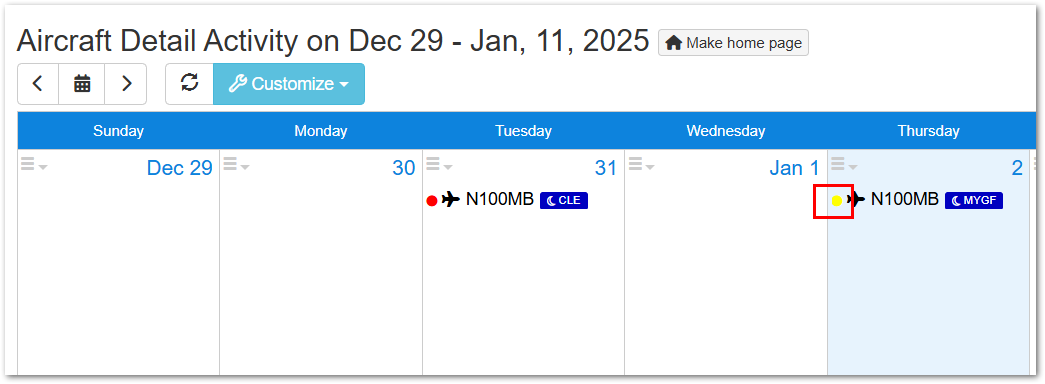This screenshot has width=1045, height=384.
Task: Open N100MB entry on Dec 31
Action: pyautogui.click(x=499, y=199)
